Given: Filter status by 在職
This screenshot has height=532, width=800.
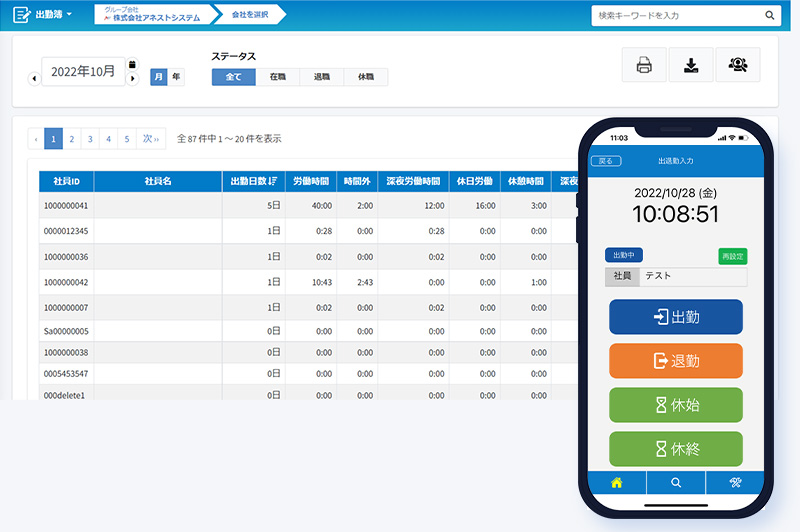Looking at the screenshot, I should 277,77.
